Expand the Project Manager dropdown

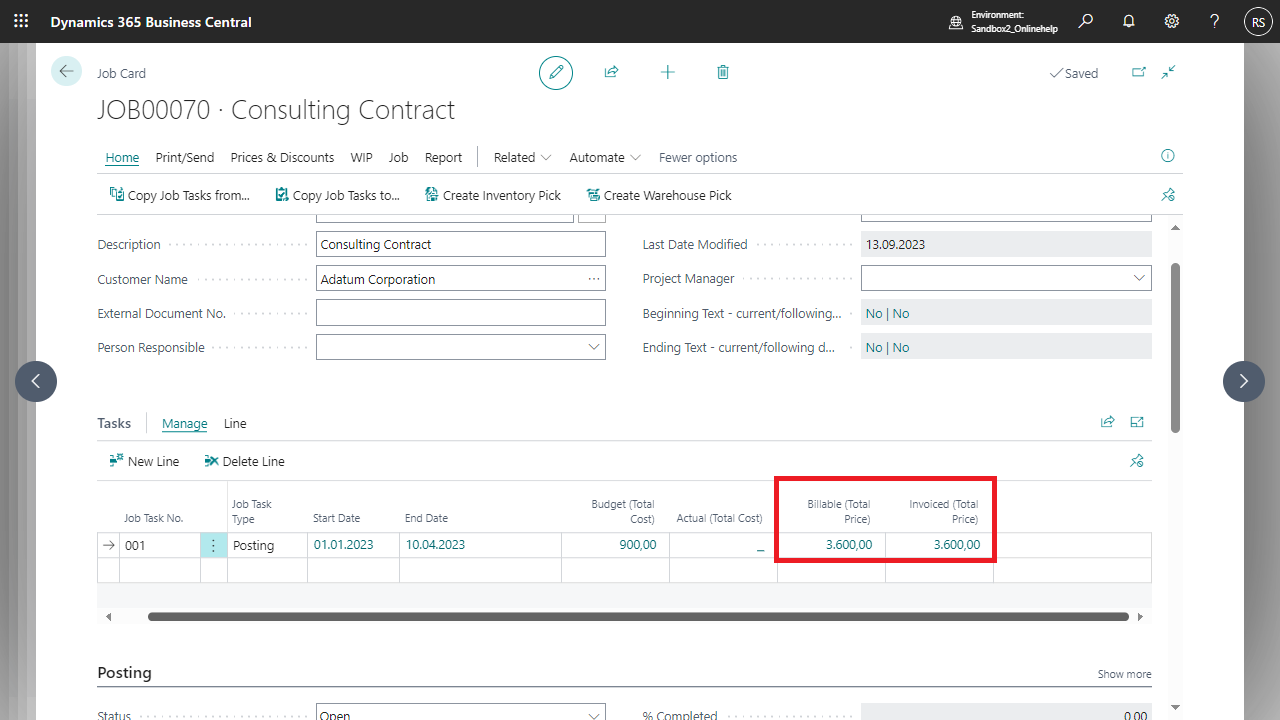[x=1139, y=278]
